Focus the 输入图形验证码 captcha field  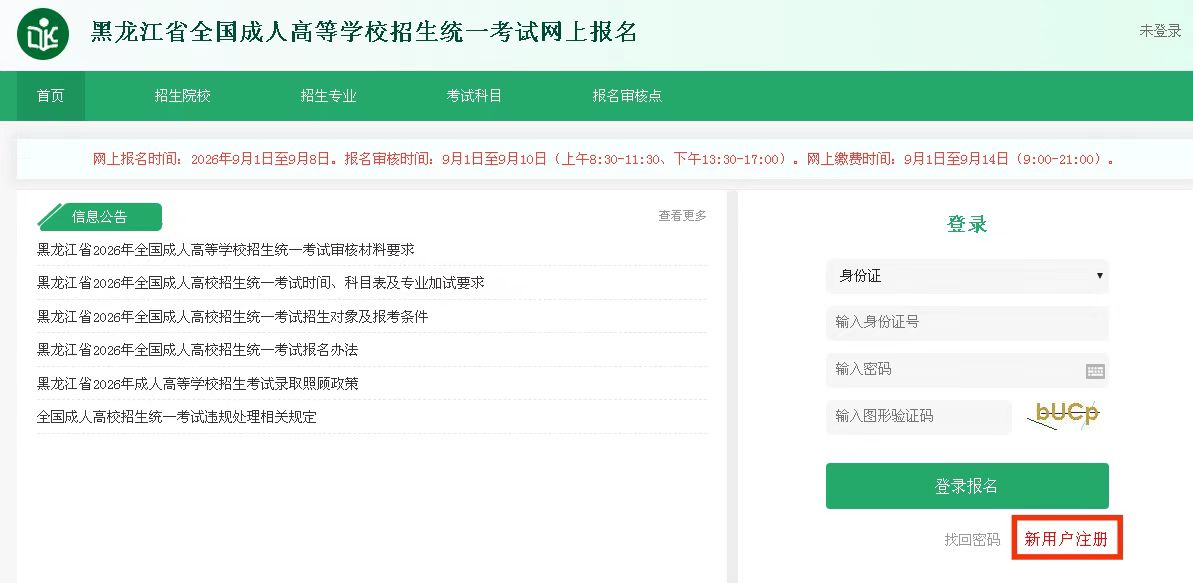[x=919, y=416]
